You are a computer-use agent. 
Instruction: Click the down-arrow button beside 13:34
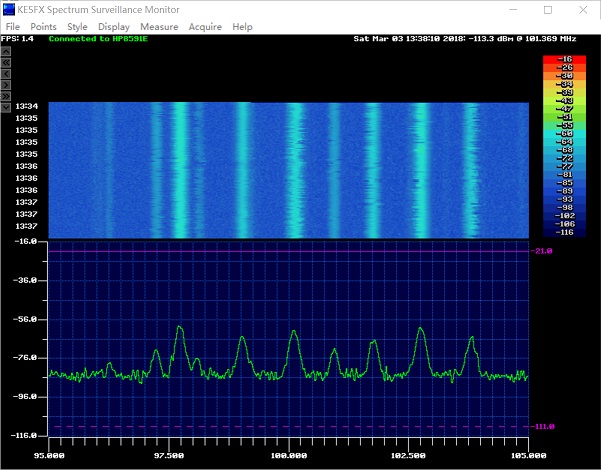coord(6,106)
